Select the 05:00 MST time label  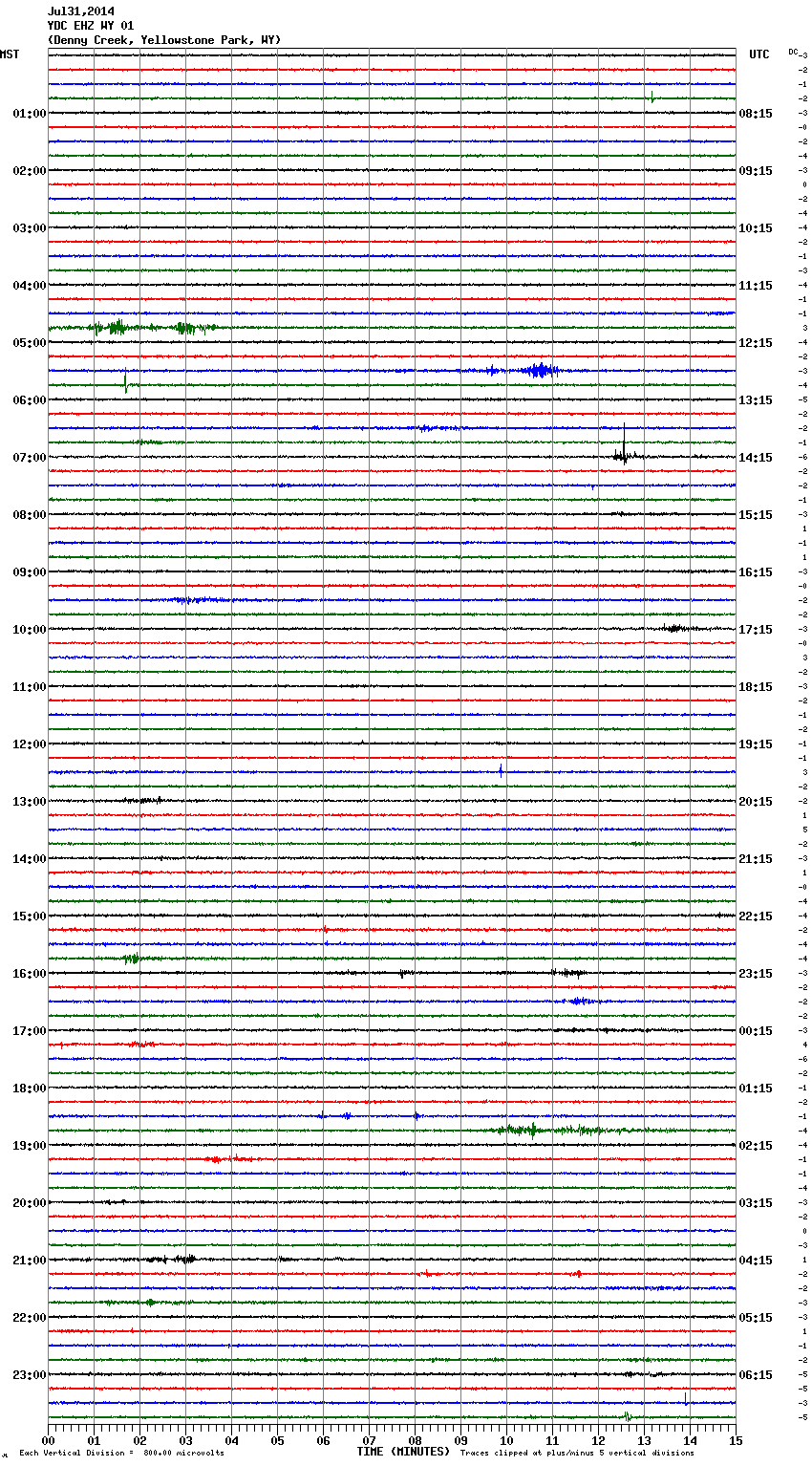30,343
